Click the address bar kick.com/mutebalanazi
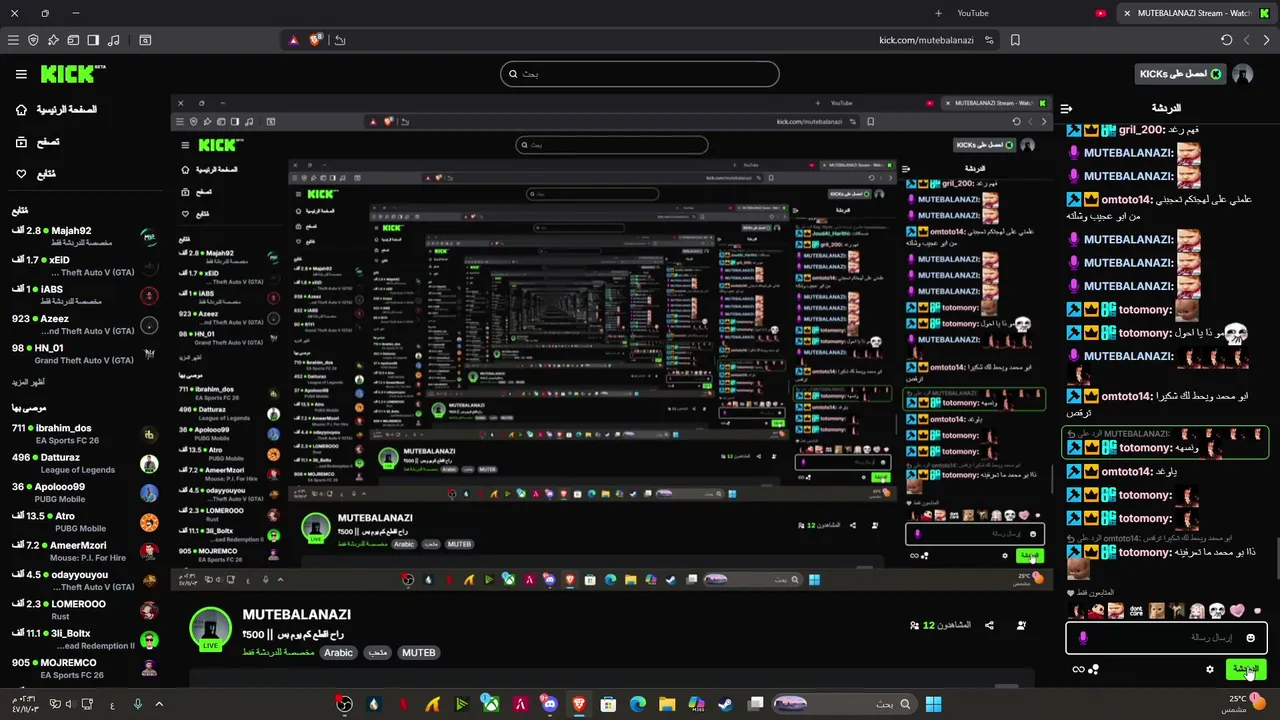The height and width of the screenshot is (720, 1280). (x=926, y=40)
